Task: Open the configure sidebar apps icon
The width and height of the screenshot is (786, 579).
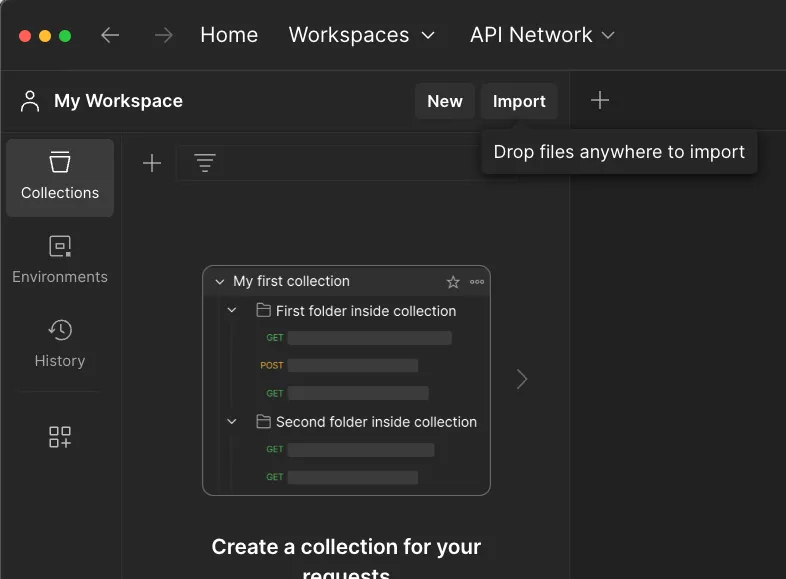Action: (60, 437)
